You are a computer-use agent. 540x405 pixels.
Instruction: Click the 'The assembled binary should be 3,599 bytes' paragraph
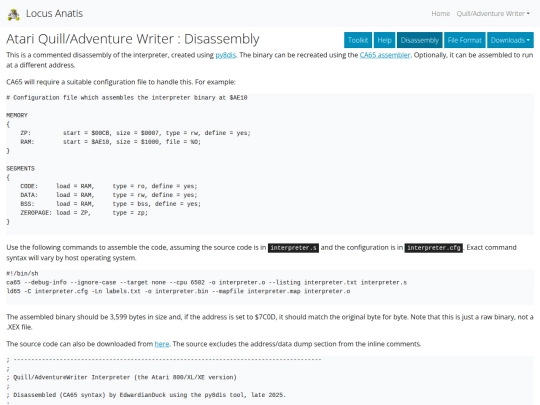pos(270,322)
